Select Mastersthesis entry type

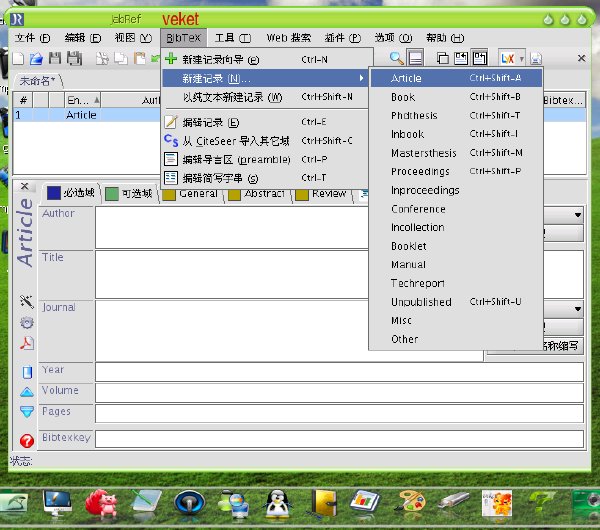[456, 153]
